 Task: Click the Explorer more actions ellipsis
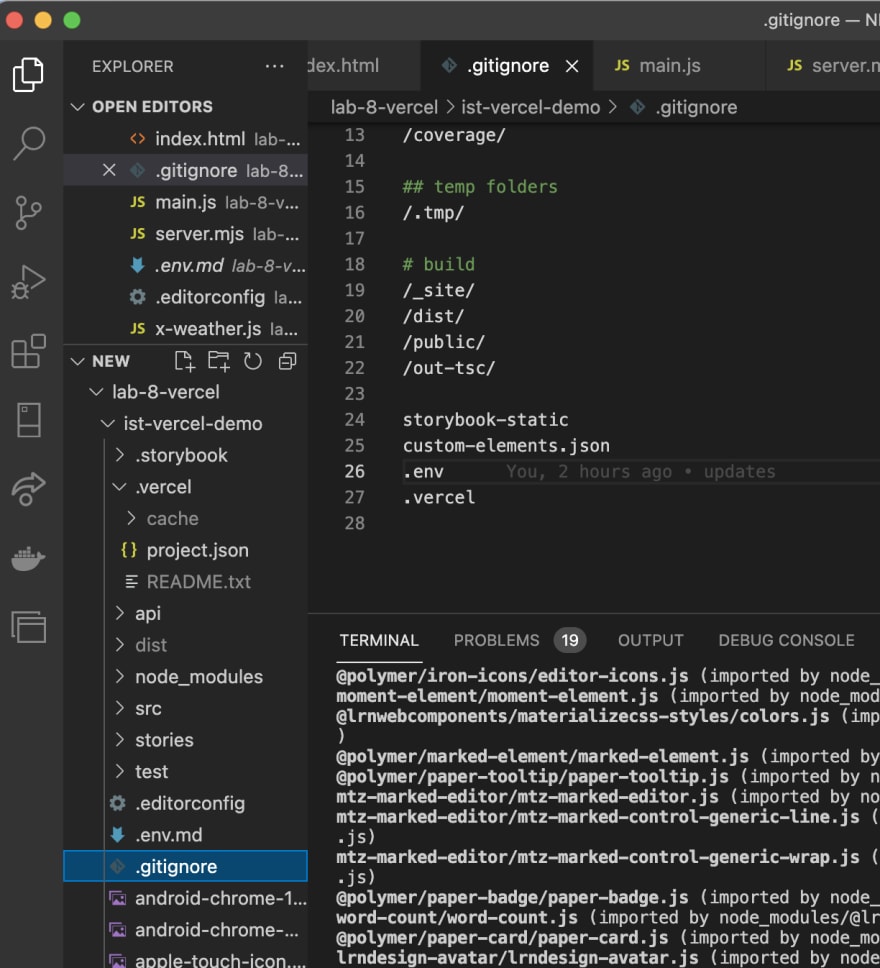pyautogui.click(x=274, y=66)
